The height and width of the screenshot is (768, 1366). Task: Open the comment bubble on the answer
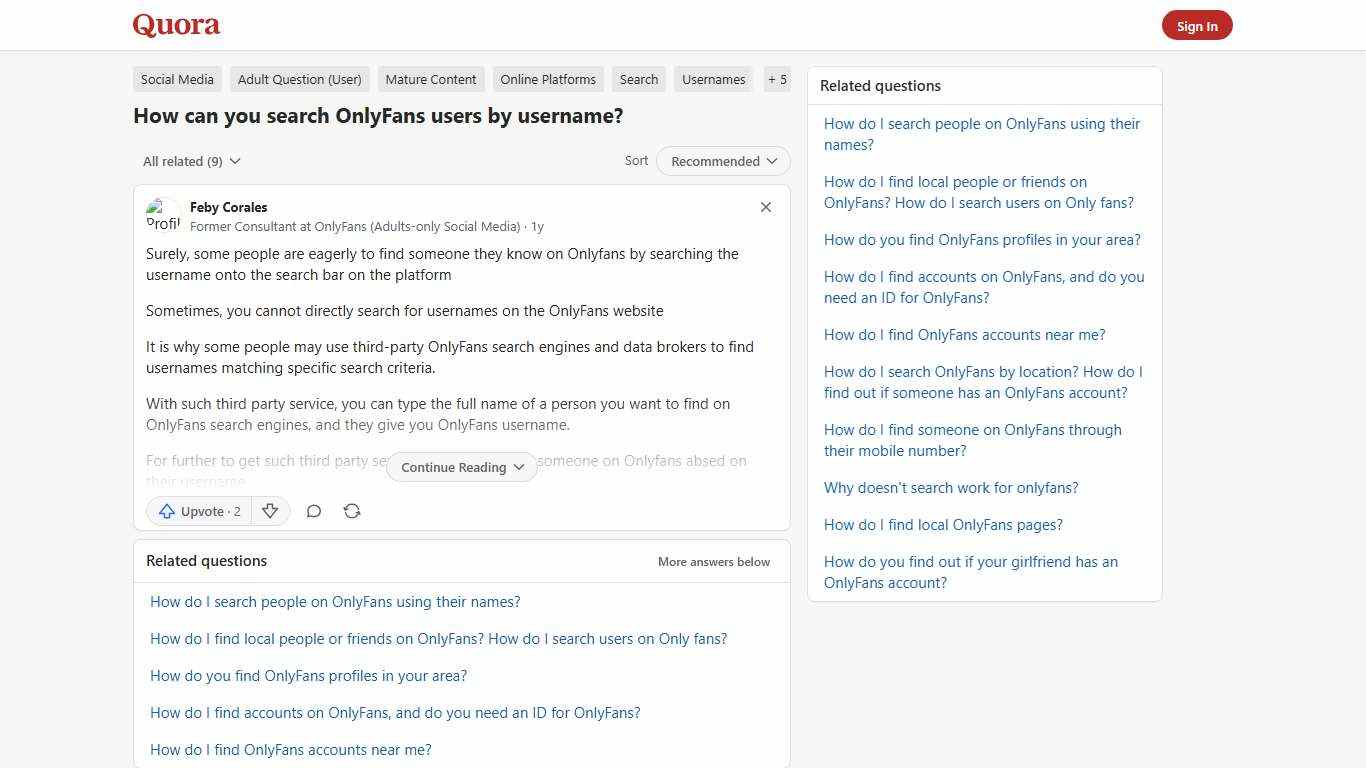click(x=313, y=511)
